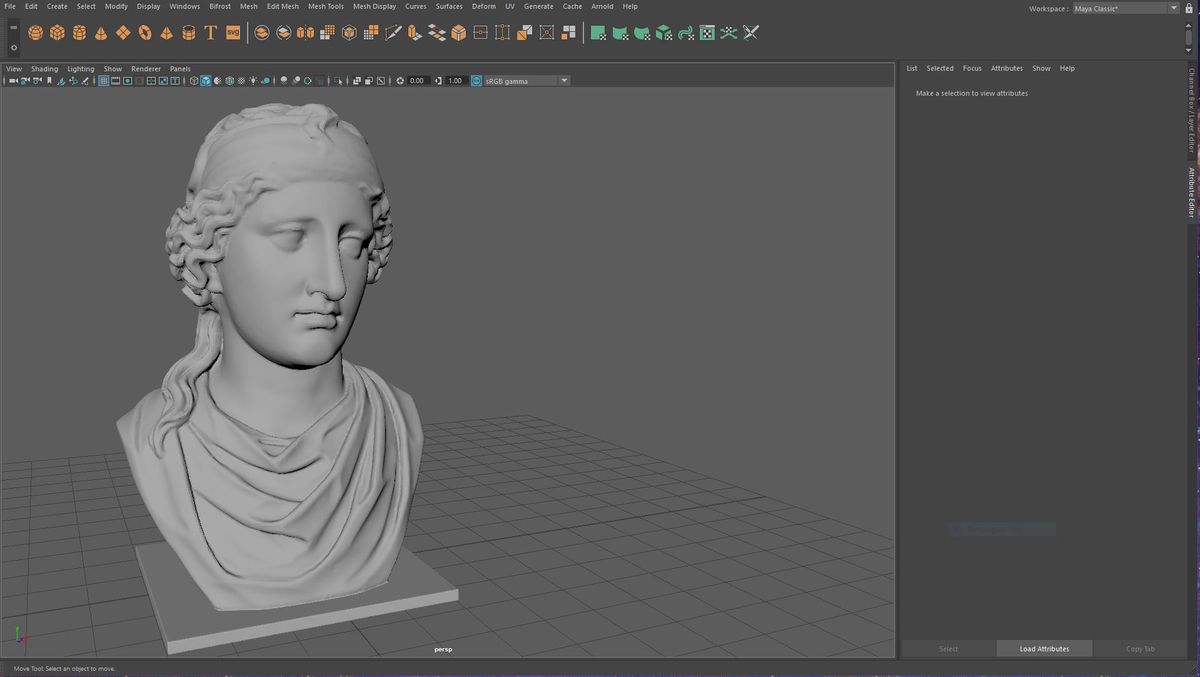Viewport: 1200px width, 677px height.
Task: Create an SVG object from the shelf
Action: [x=232, y=32]
